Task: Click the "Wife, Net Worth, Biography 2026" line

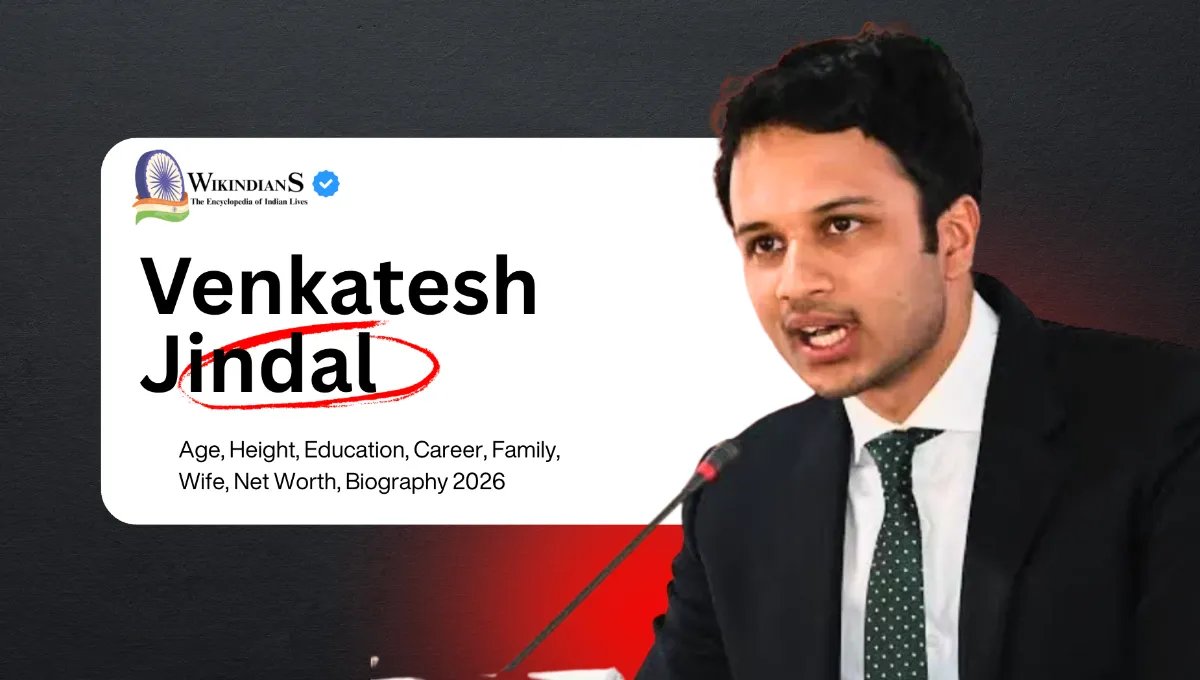Action: (x=341, y=482)
